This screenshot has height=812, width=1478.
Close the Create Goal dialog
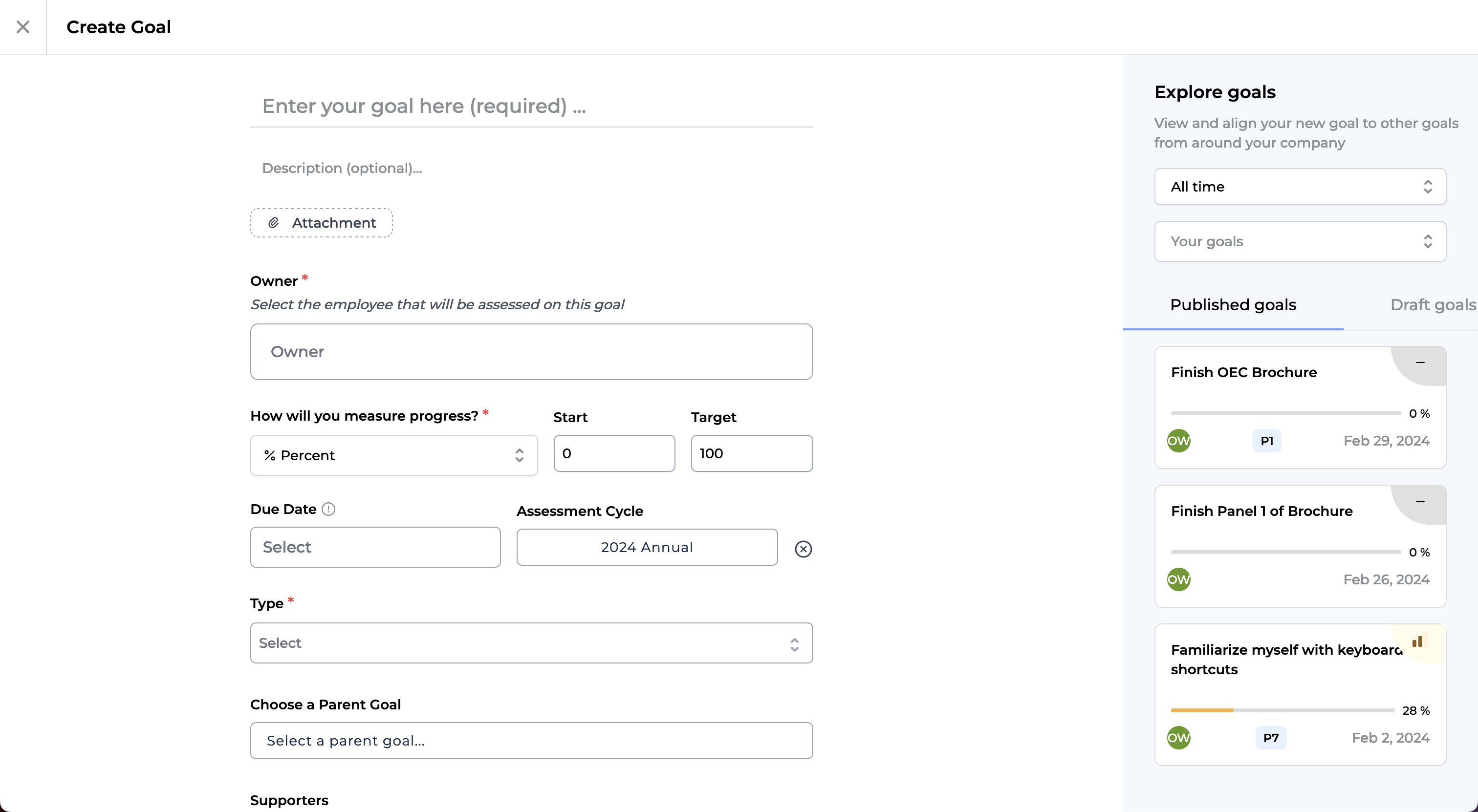[23, 27]
